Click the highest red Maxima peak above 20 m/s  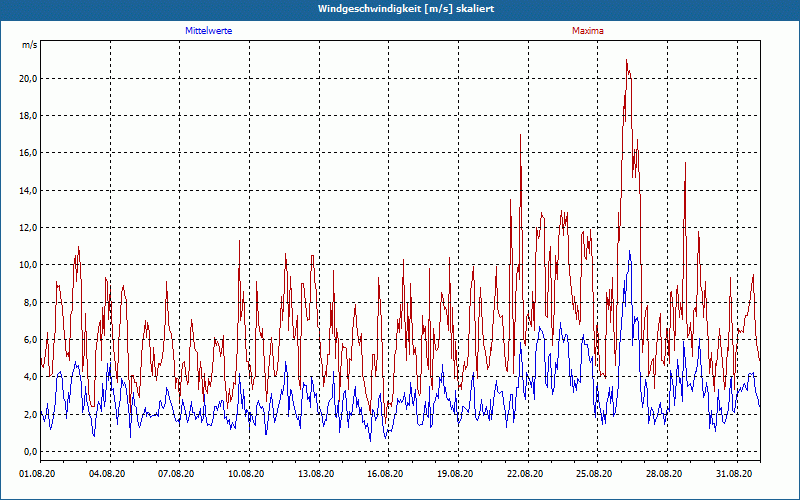click(627, 60)
